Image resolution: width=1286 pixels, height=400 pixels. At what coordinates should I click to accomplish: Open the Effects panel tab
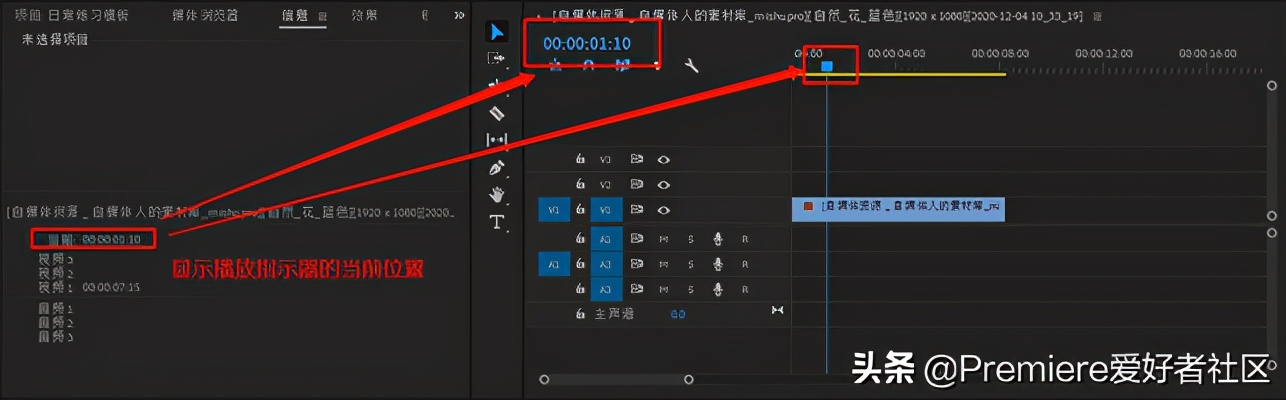(x=364, y=16)
